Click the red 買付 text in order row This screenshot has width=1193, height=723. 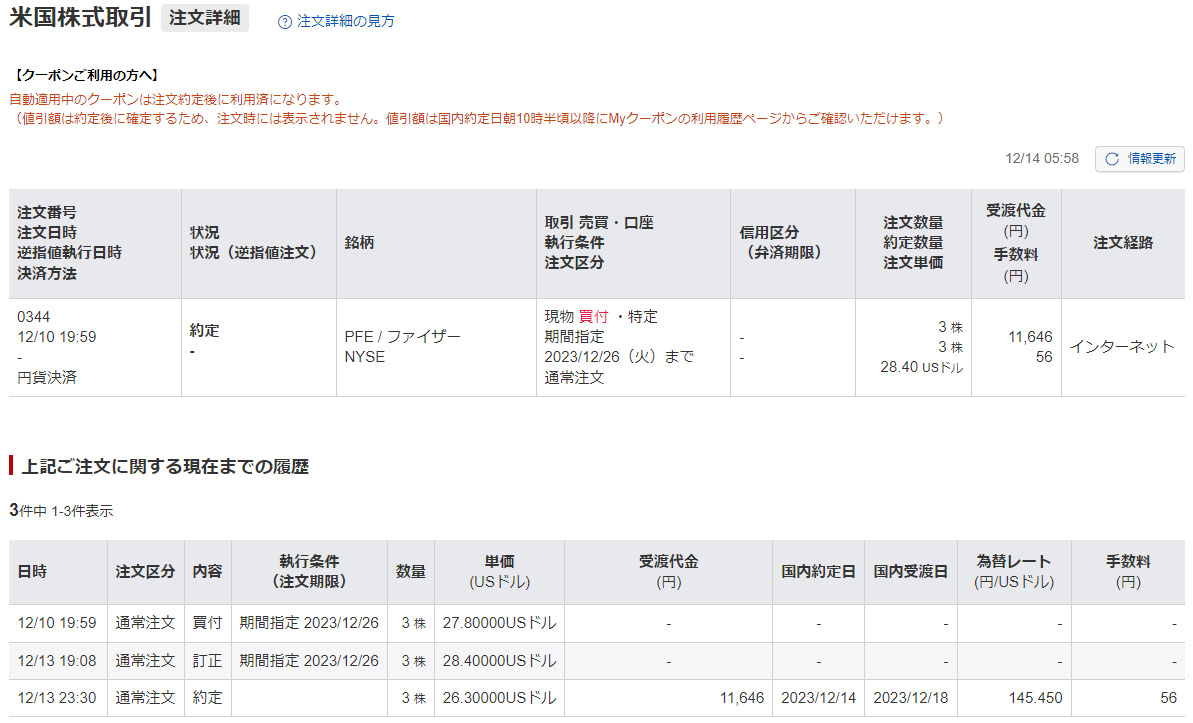(x=593, y=317)
